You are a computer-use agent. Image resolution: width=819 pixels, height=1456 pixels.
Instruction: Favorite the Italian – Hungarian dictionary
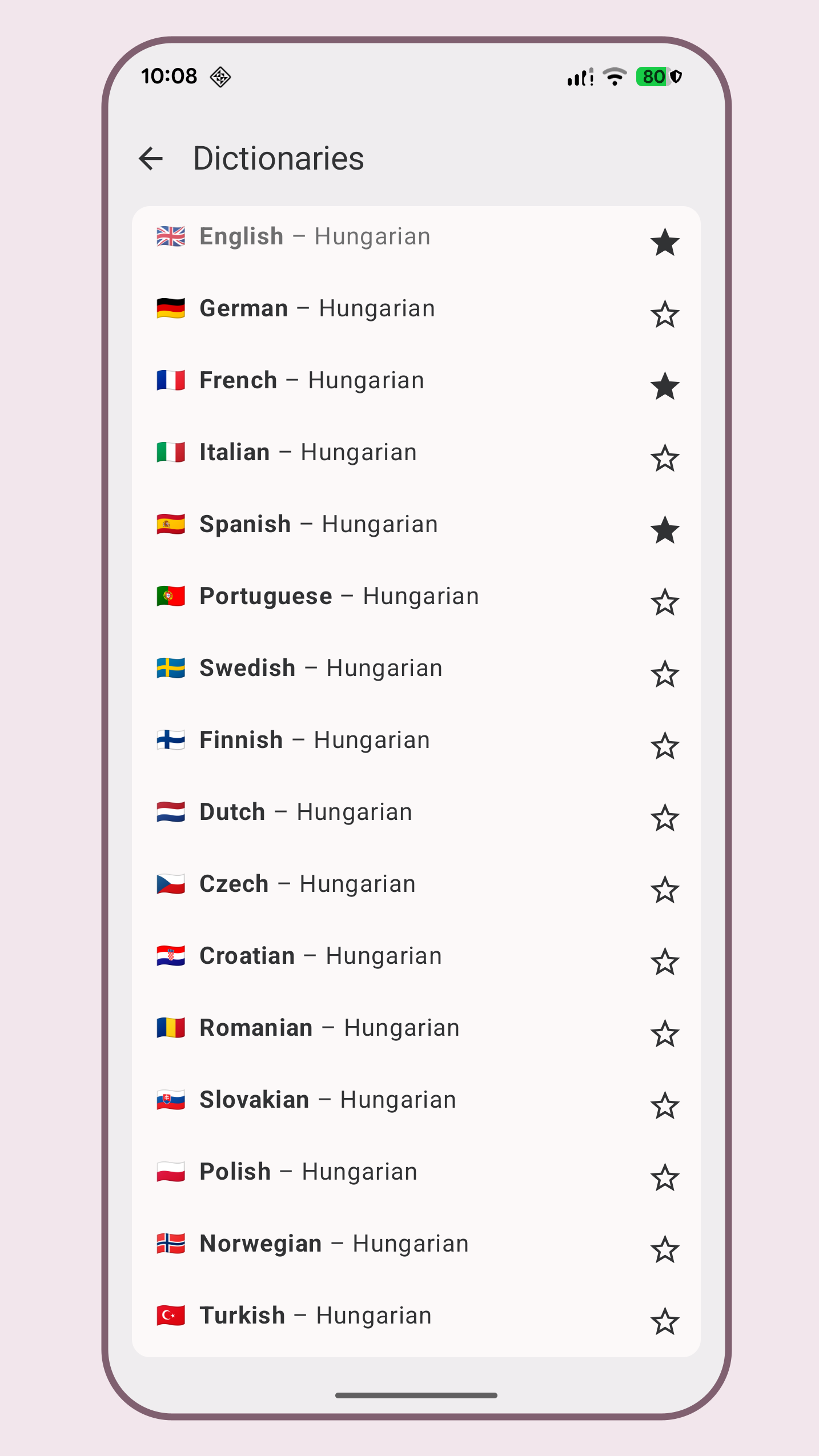coord(665,458)
